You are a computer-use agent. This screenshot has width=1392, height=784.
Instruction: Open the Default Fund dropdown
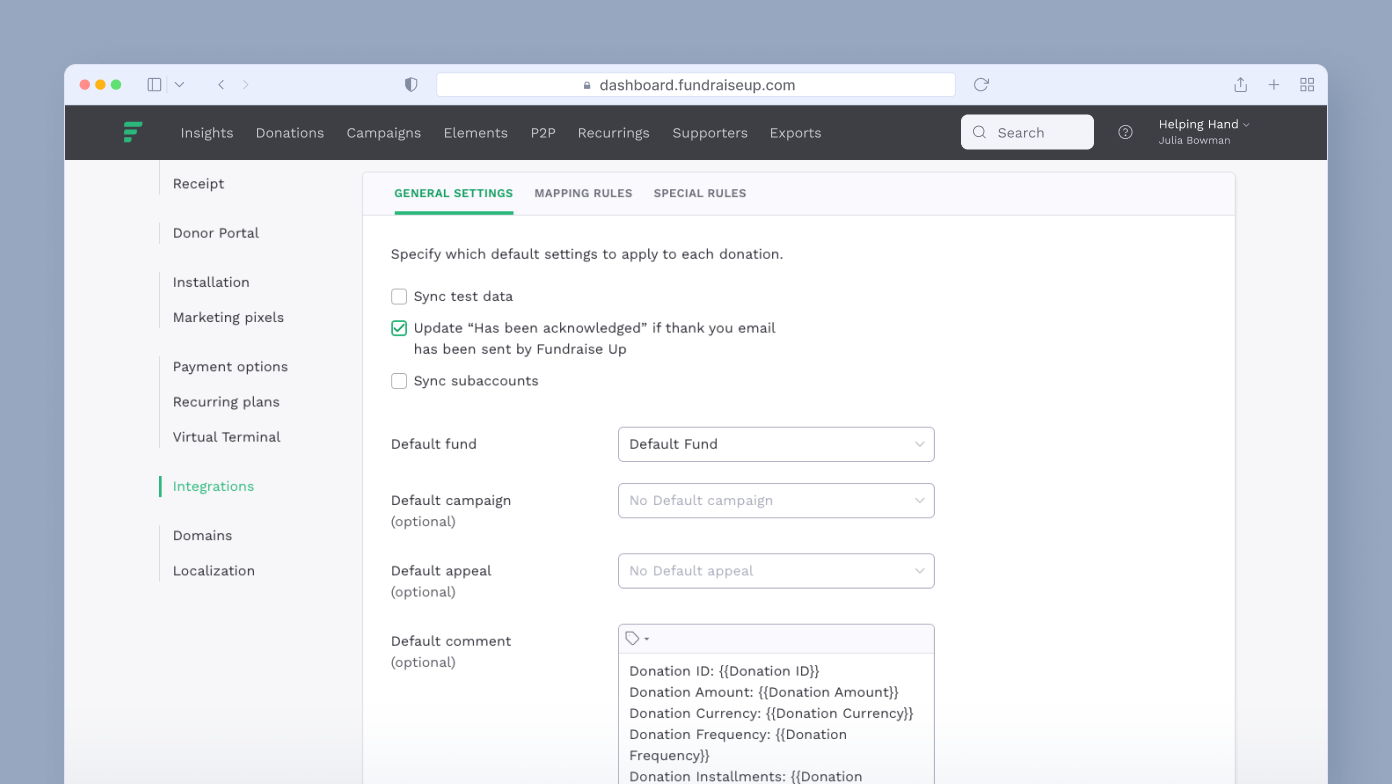pos(776,444)
